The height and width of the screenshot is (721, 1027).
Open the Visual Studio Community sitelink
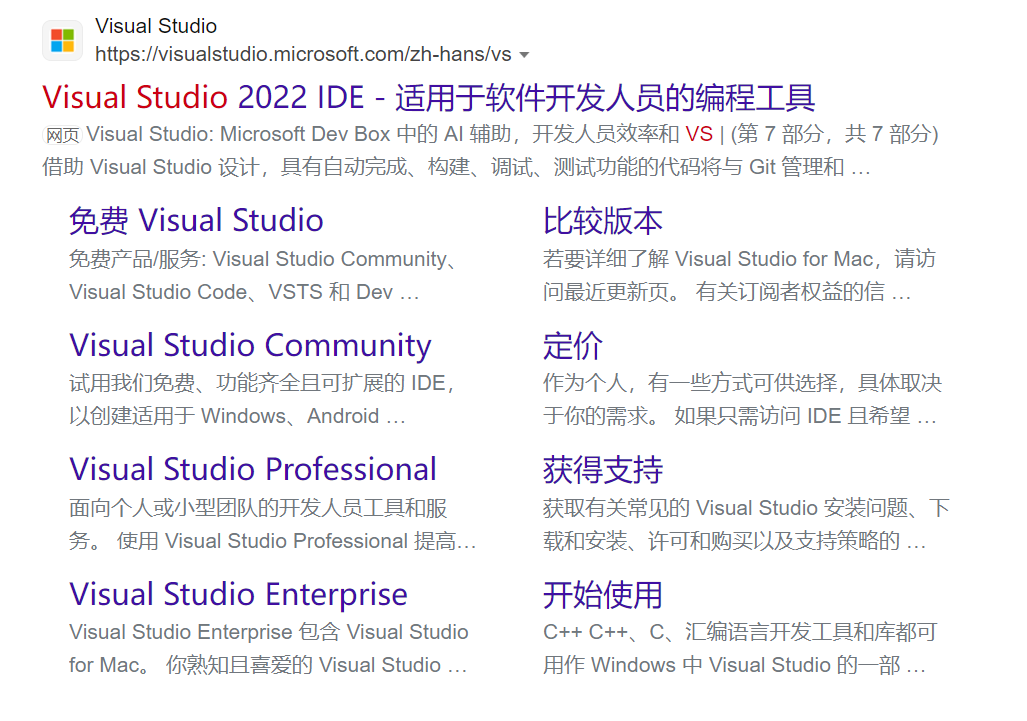(250, 346)
